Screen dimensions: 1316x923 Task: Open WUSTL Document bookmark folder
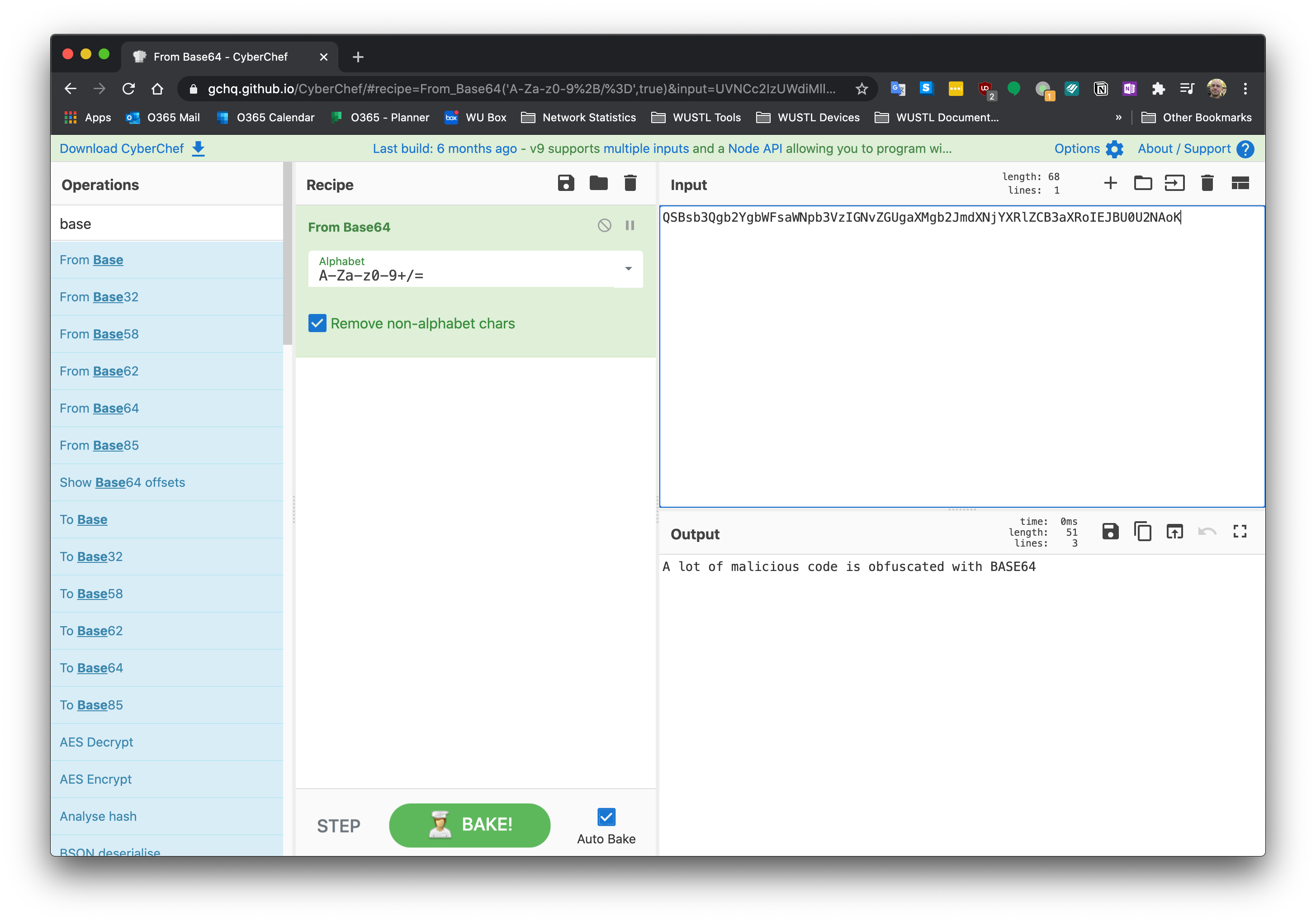(937, 118)
